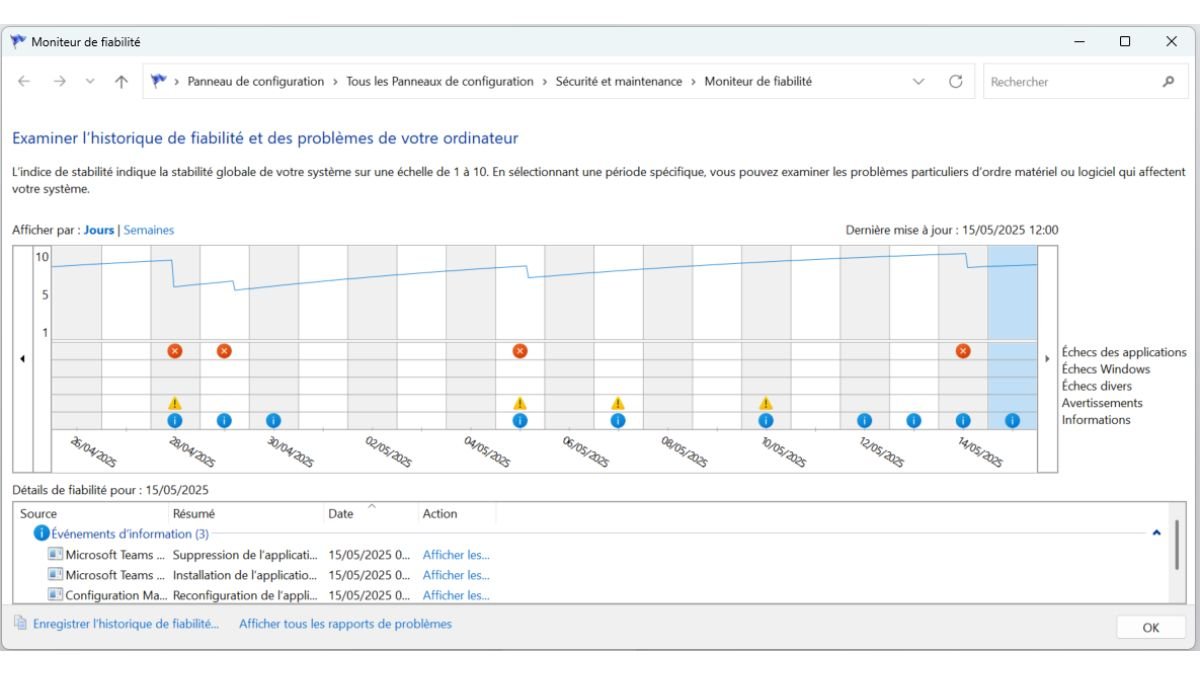Open the address bar dropdown chevron

(x=918, y=81)
